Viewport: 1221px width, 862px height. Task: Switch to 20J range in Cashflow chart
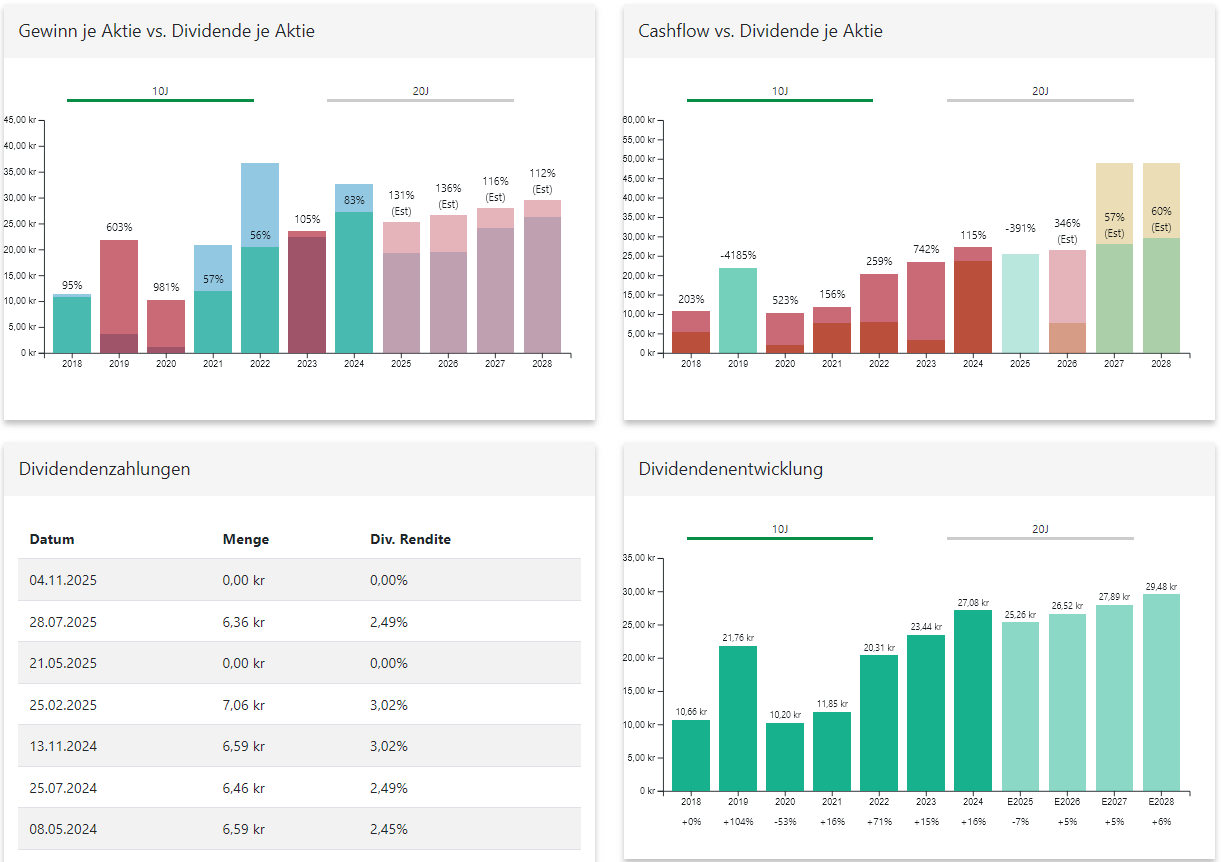point(1040,92)
